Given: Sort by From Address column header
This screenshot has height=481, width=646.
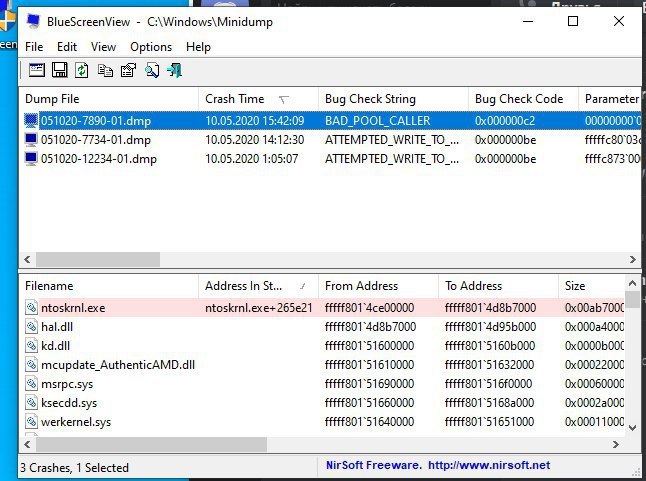Looking at the screenshot, I should 378,286.
